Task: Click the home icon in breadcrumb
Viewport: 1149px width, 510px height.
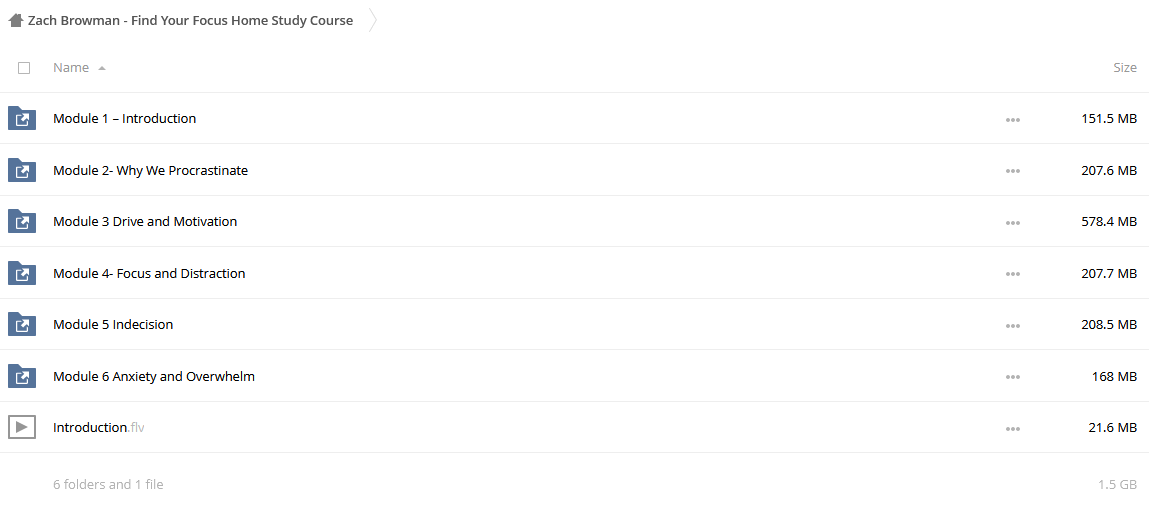Action: coord(15,21)
